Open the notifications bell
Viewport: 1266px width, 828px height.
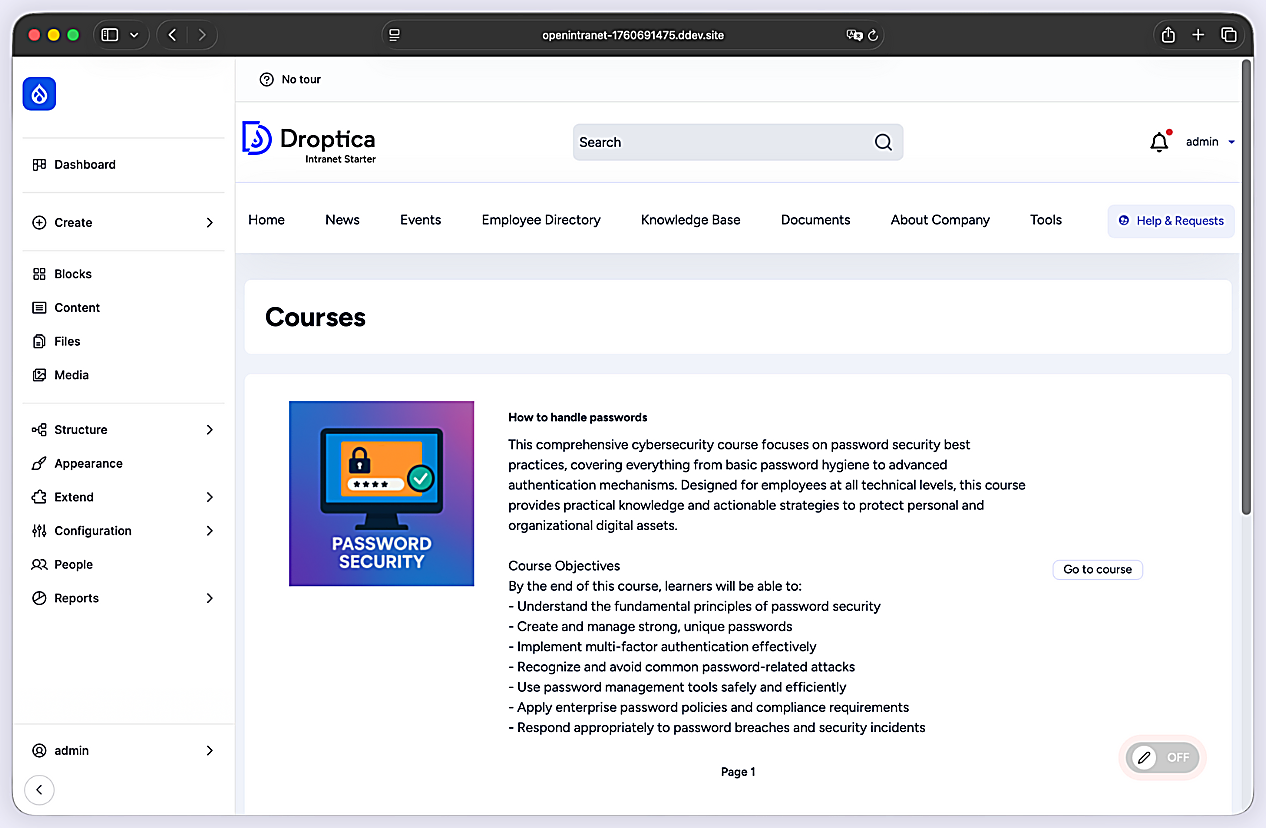[1159, 142]
